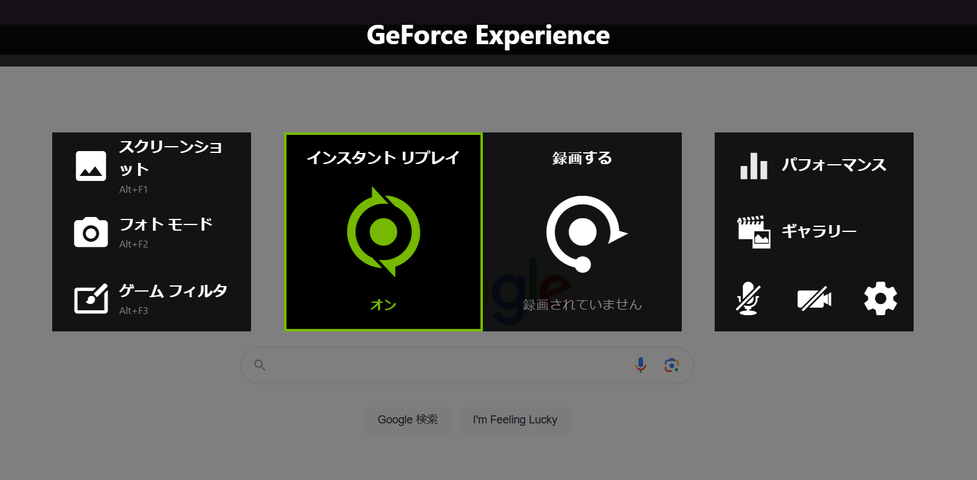Click the search magnifier icon in Google box

click(260, 365)
